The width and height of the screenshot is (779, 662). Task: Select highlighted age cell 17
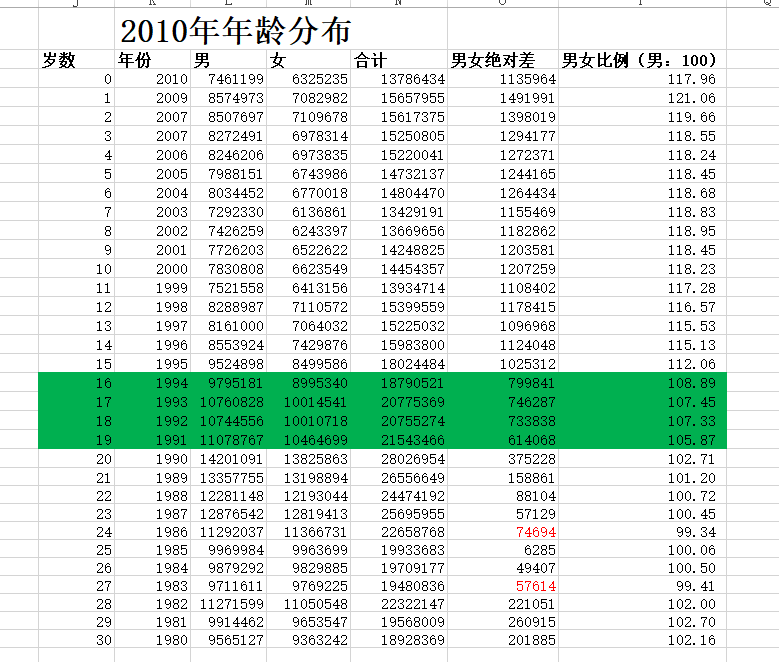click(104, 402)
